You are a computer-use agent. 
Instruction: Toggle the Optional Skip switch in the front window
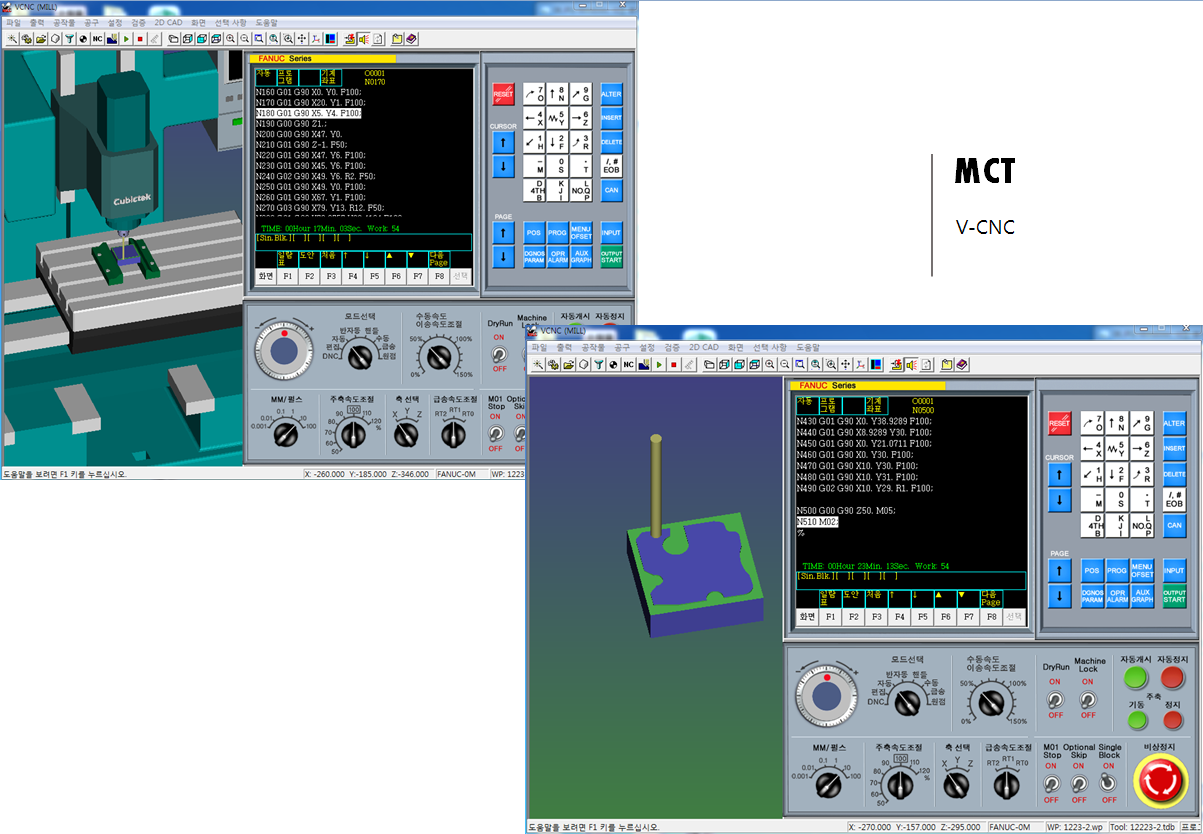1079,784
